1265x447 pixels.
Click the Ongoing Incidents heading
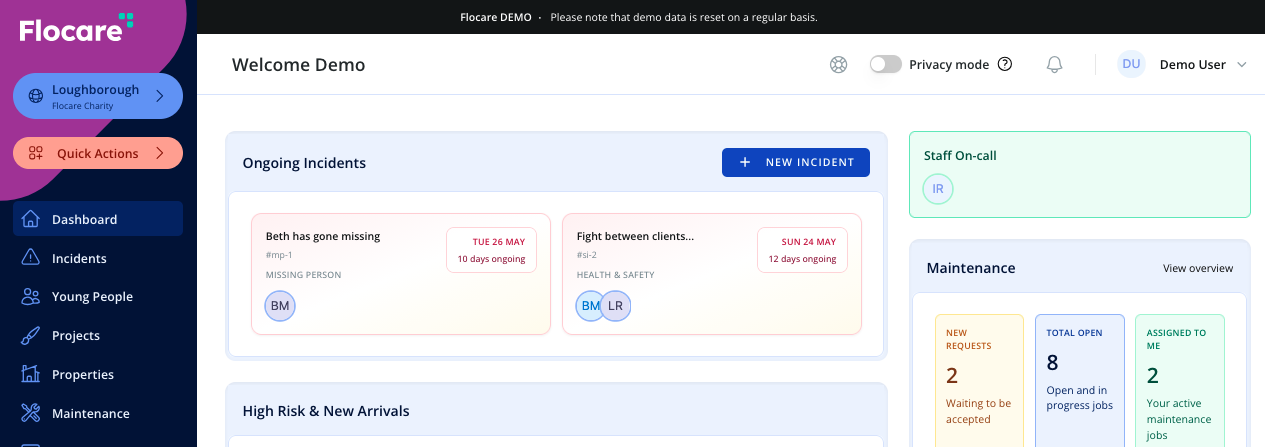[304, 163]
